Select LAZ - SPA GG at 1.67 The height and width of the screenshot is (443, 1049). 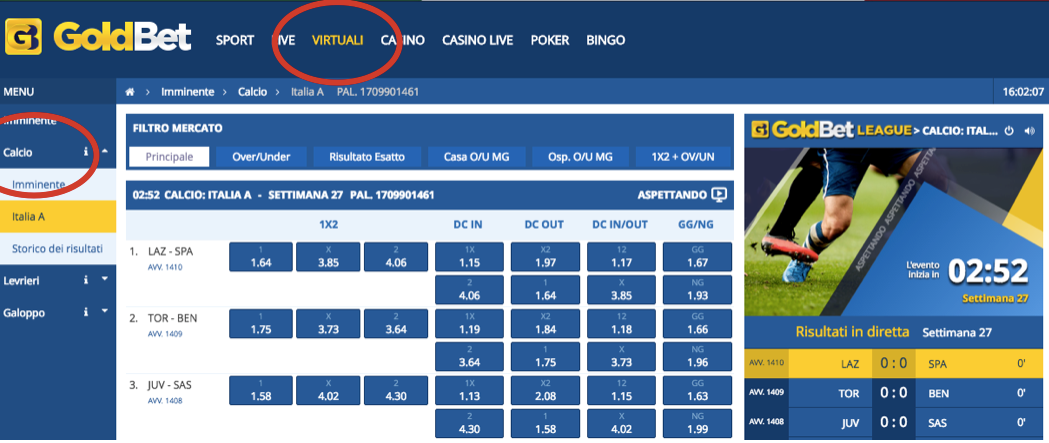(x=698, y=257)
